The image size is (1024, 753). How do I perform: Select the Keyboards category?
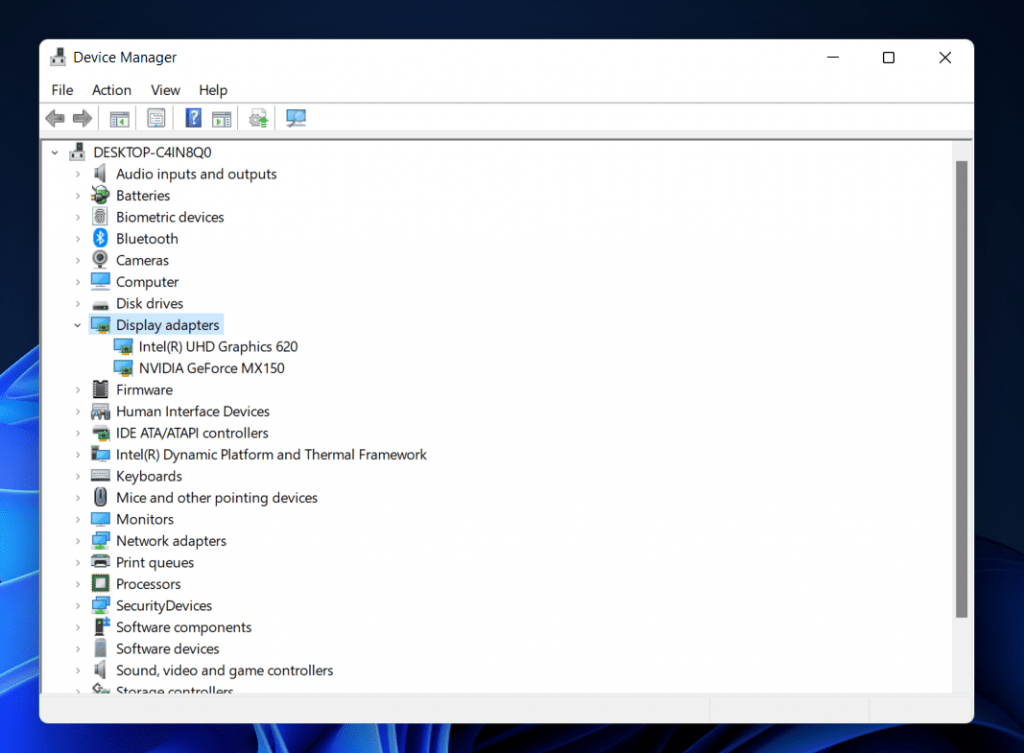tap(149, 476)
